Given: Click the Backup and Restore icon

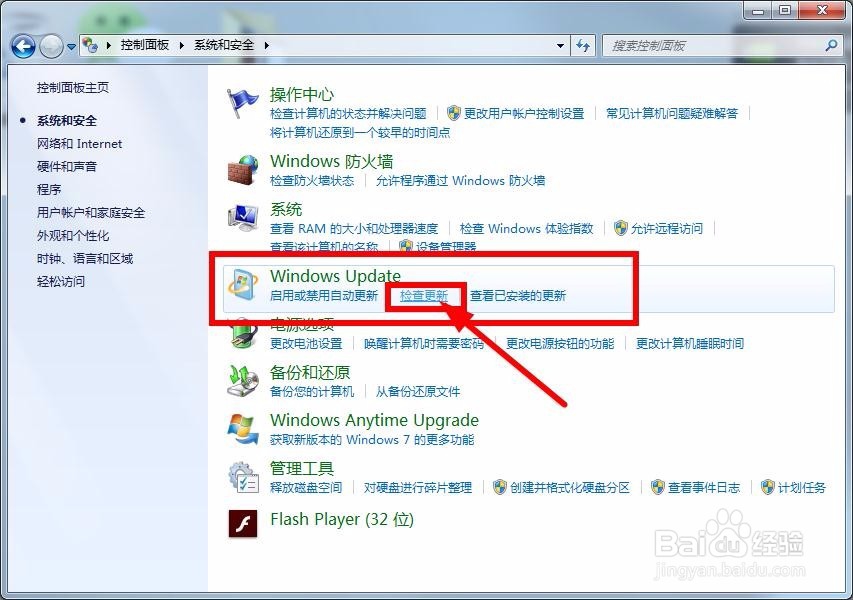Looking at the screenshot, I should pyautogui.click(x=242, y=381).
